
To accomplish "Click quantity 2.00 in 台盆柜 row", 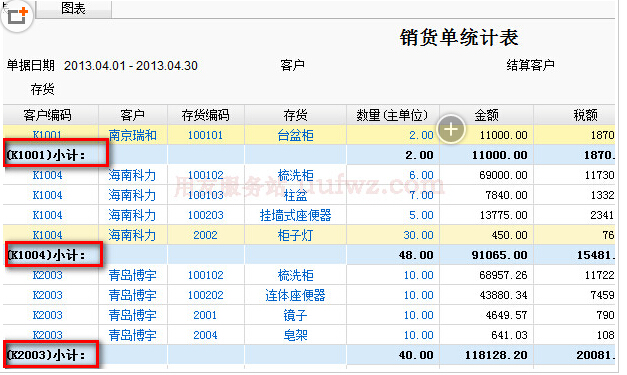I will pyautogui.click(x=421, y=135).
